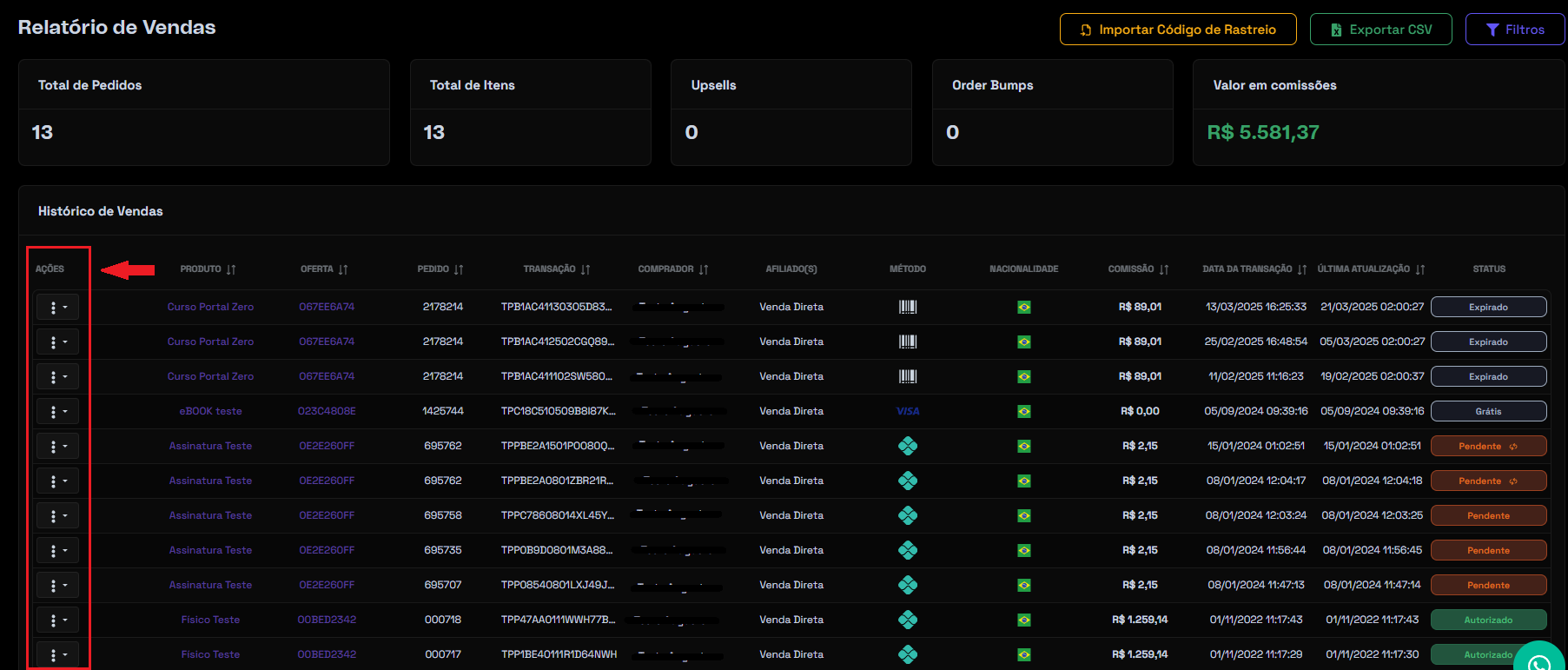Click sort icon beside Última Atualização
The image size is (1568, 670).
pos(1420,269)
